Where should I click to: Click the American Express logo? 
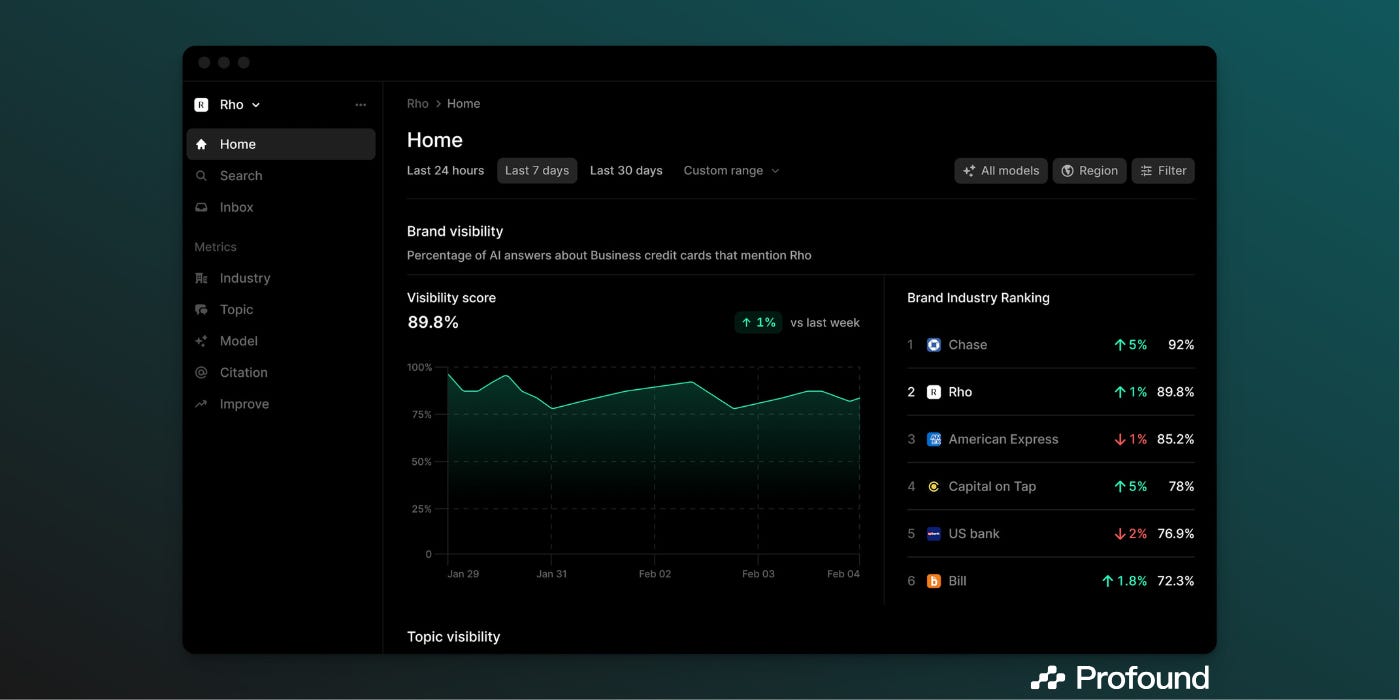click(934, 439)
